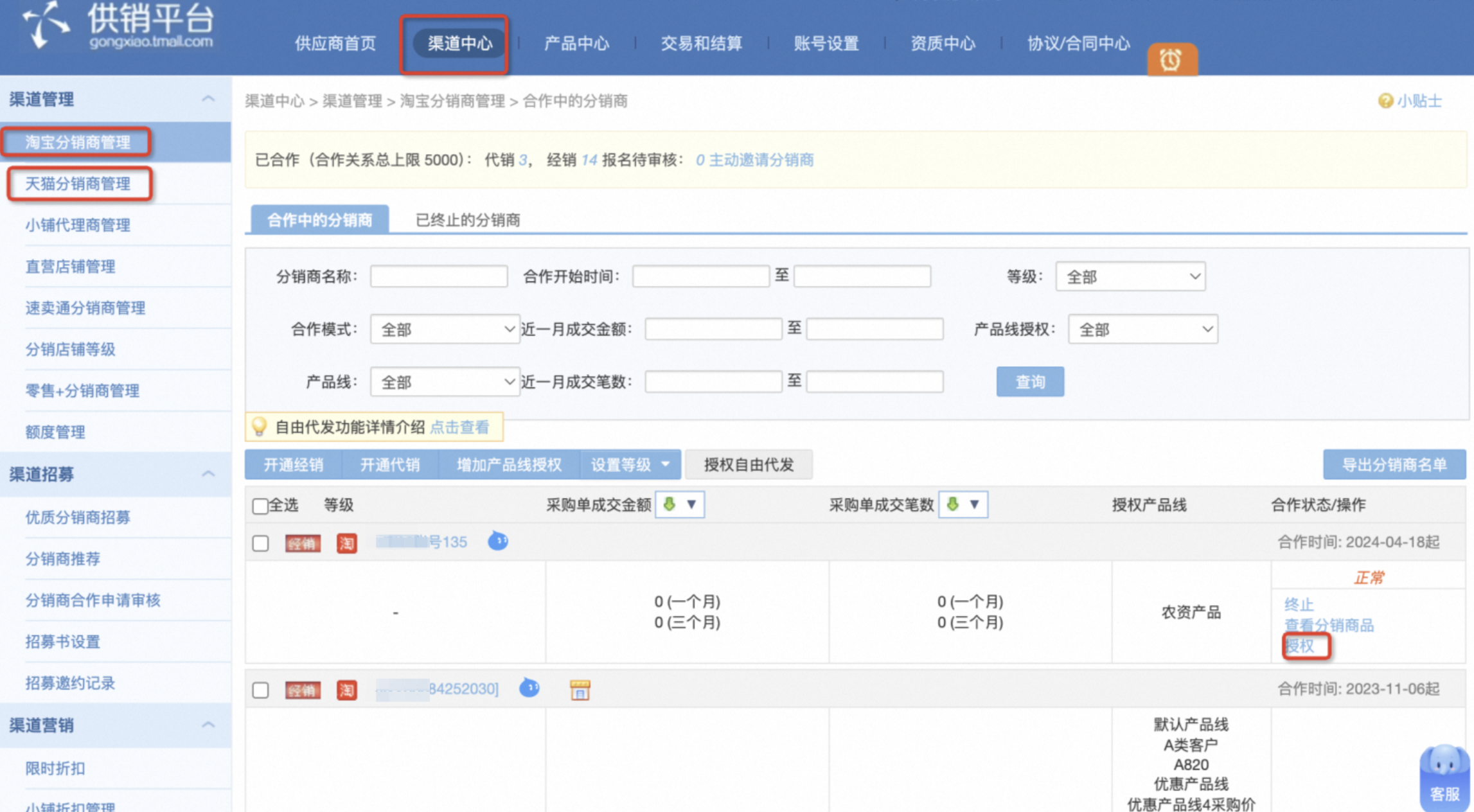Click the 授权自由代发 button

[x=749, y=464]
